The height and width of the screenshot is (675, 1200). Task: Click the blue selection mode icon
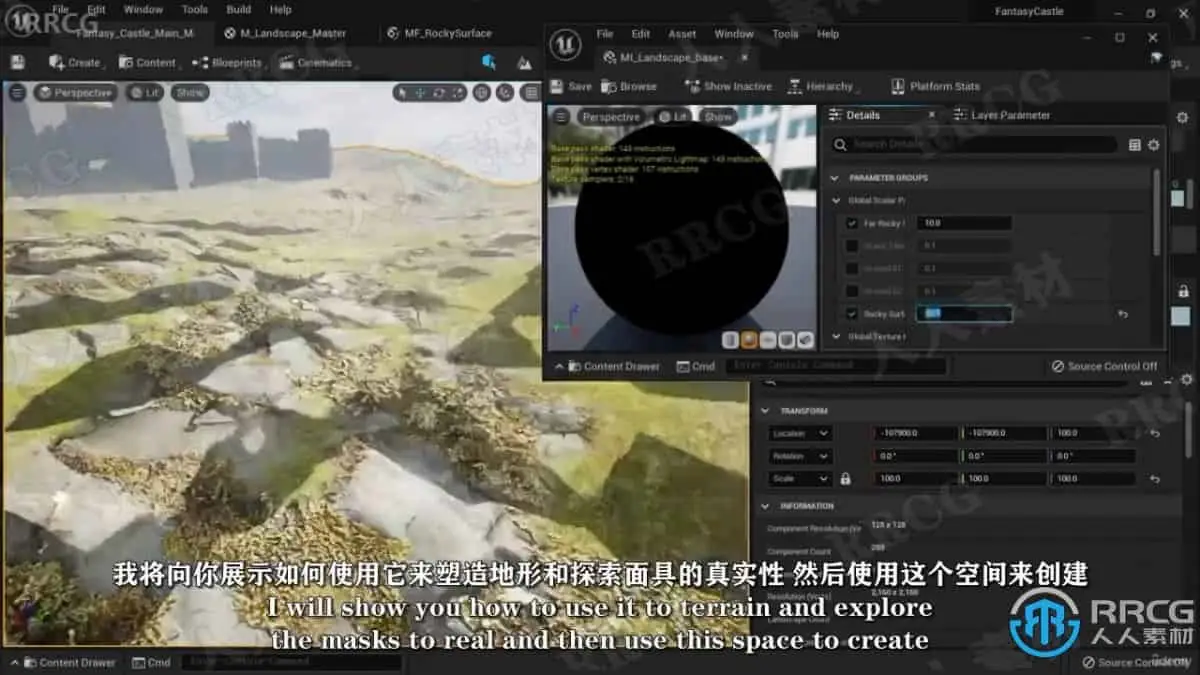tap(489, 62)
